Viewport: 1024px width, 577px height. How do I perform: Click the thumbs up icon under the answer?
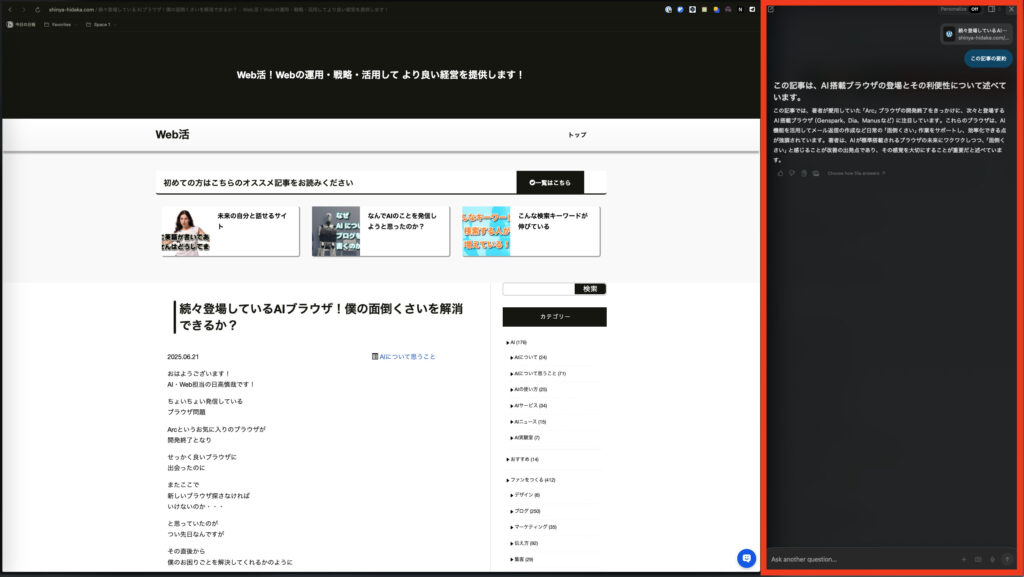pos(780,174)
